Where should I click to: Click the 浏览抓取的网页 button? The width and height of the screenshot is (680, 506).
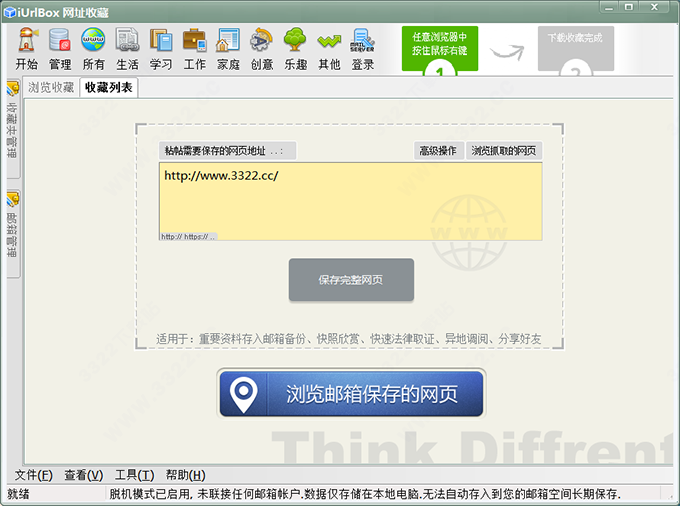click(x=504, y=151)
